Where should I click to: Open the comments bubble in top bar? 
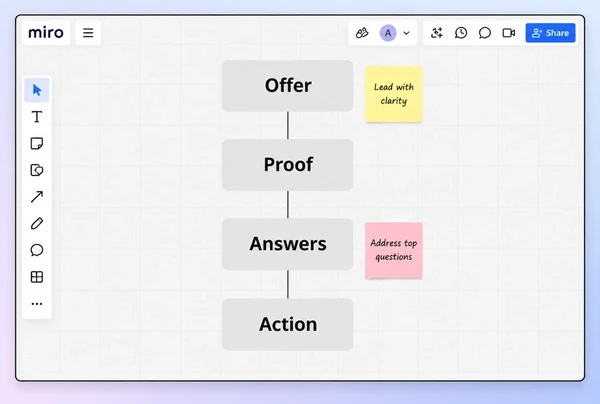pyautogui.click(x=484, y=33)
